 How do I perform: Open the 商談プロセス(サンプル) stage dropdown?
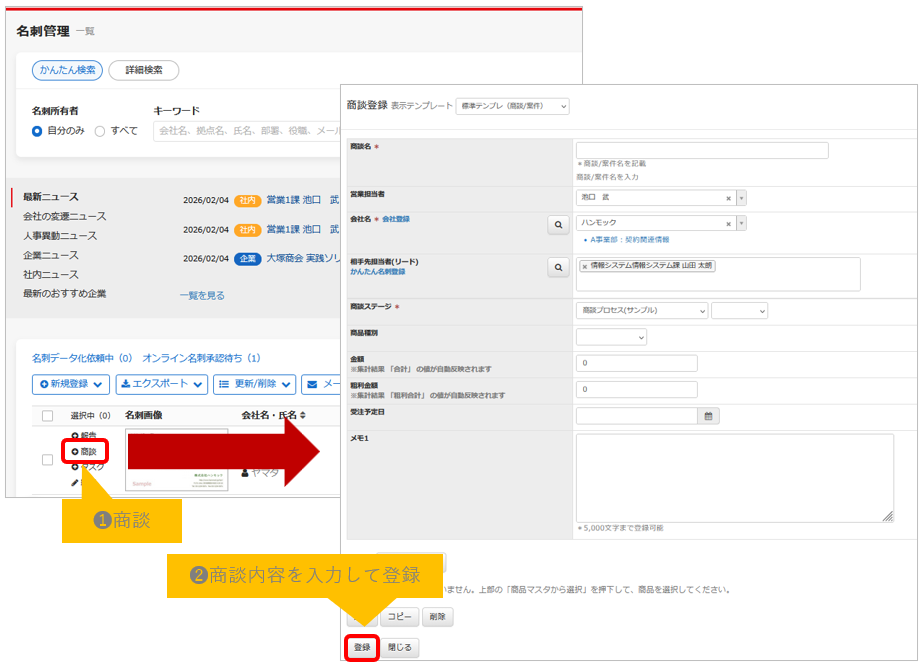(x=642, y=311)
